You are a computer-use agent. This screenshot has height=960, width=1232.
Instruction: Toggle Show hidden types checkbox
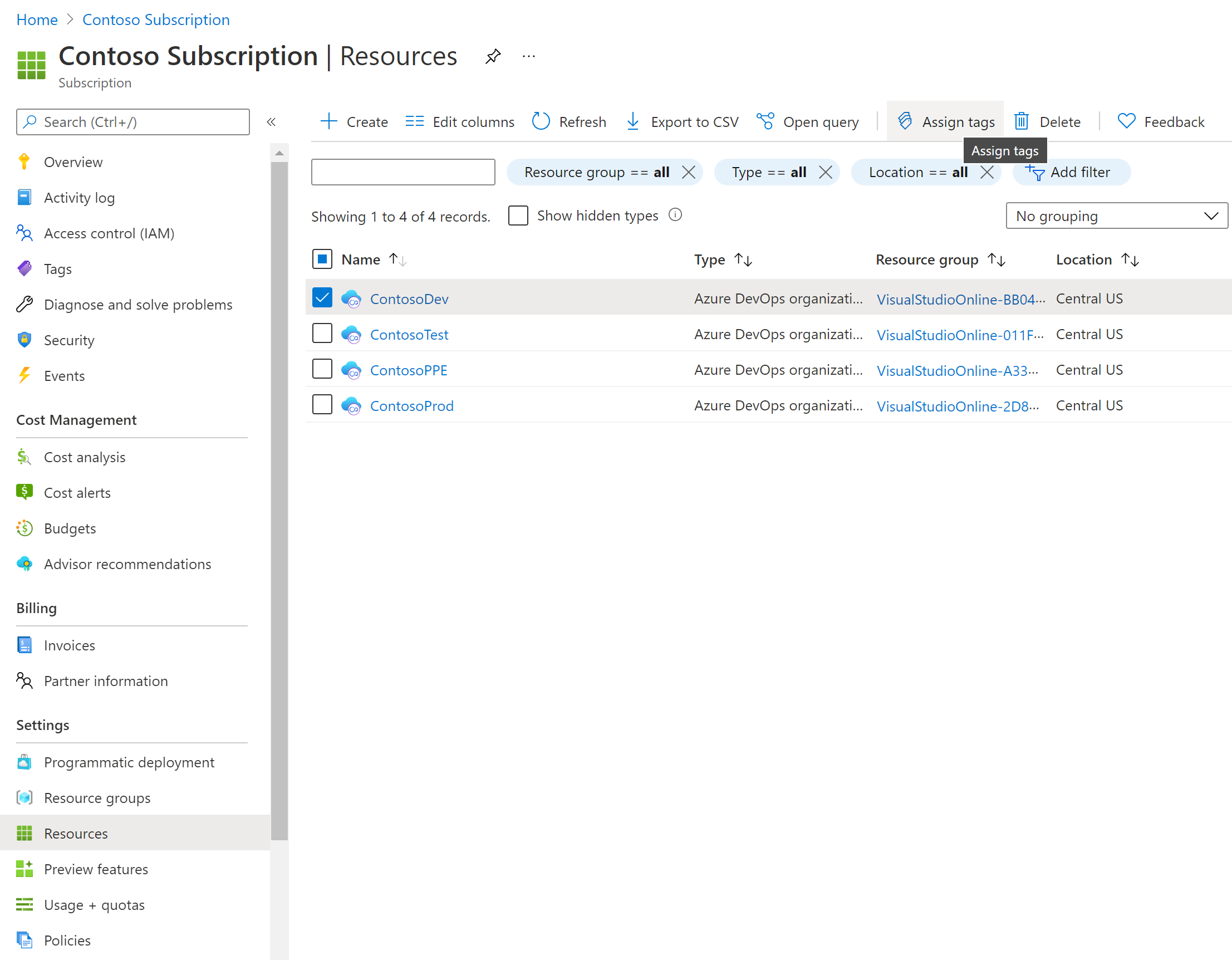518,216
